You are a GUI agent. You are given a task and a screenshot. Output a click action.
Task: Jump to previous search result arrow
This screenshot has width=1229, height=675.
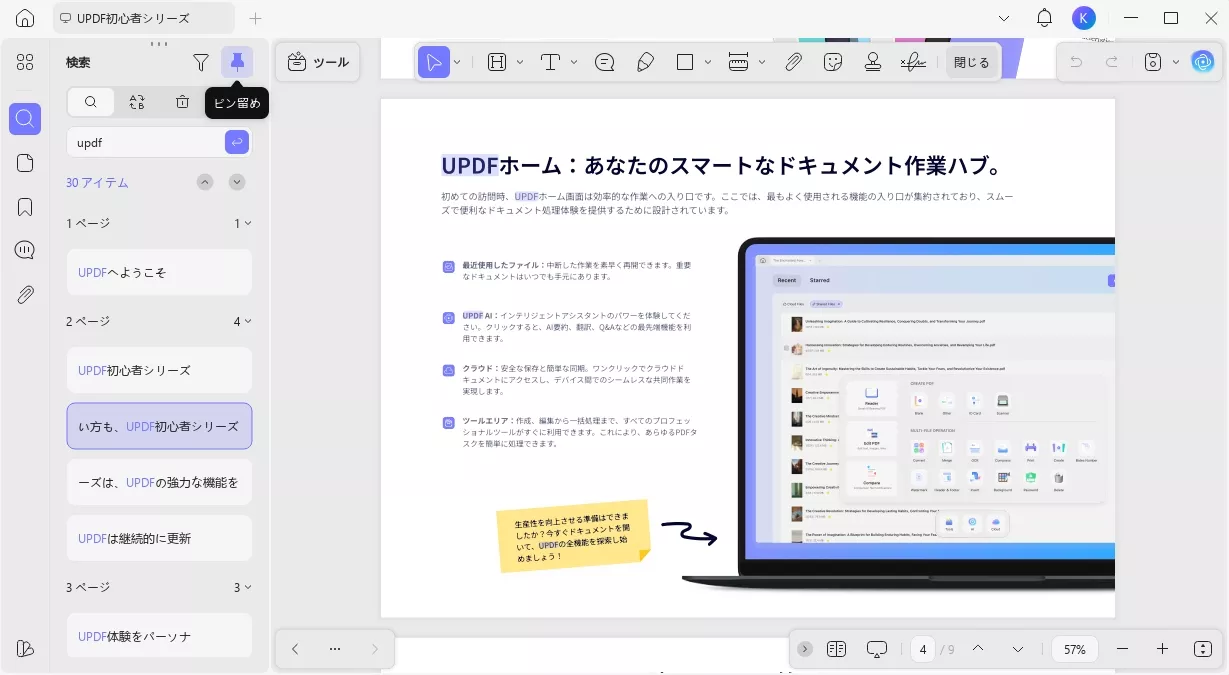205,182
